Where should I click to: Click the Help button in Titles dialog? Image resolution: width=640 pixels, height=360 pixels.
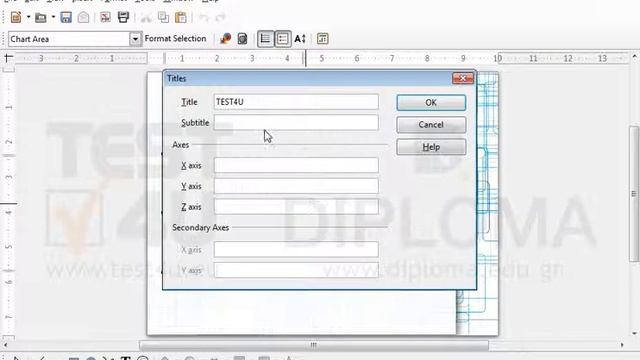click(x=431, y=147)
